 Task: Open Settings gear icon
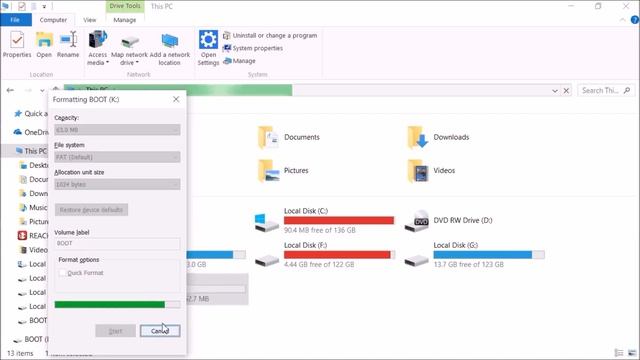coord(208,48)
